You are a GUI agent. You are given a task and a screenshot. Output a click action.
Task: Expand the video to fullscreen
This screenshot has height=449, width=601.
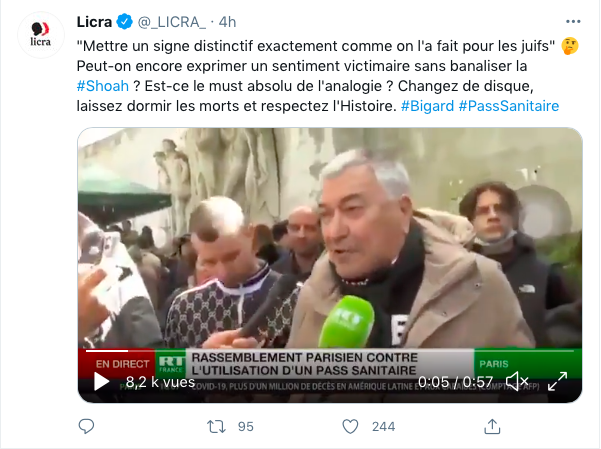pyautogui.click(x=557, y=382)
